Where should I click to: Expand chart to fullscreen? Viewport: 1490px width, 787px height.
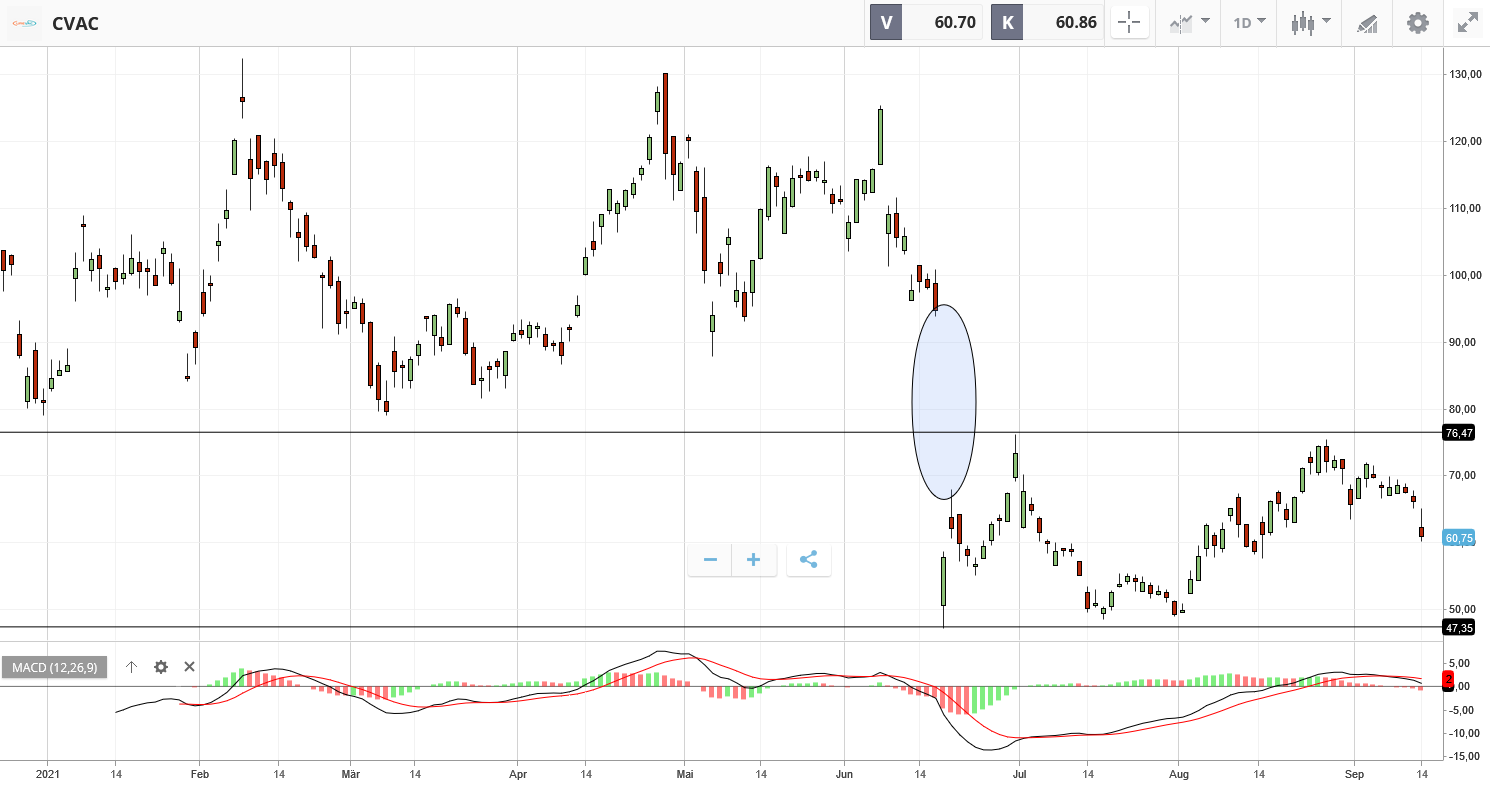point(1468,22)
